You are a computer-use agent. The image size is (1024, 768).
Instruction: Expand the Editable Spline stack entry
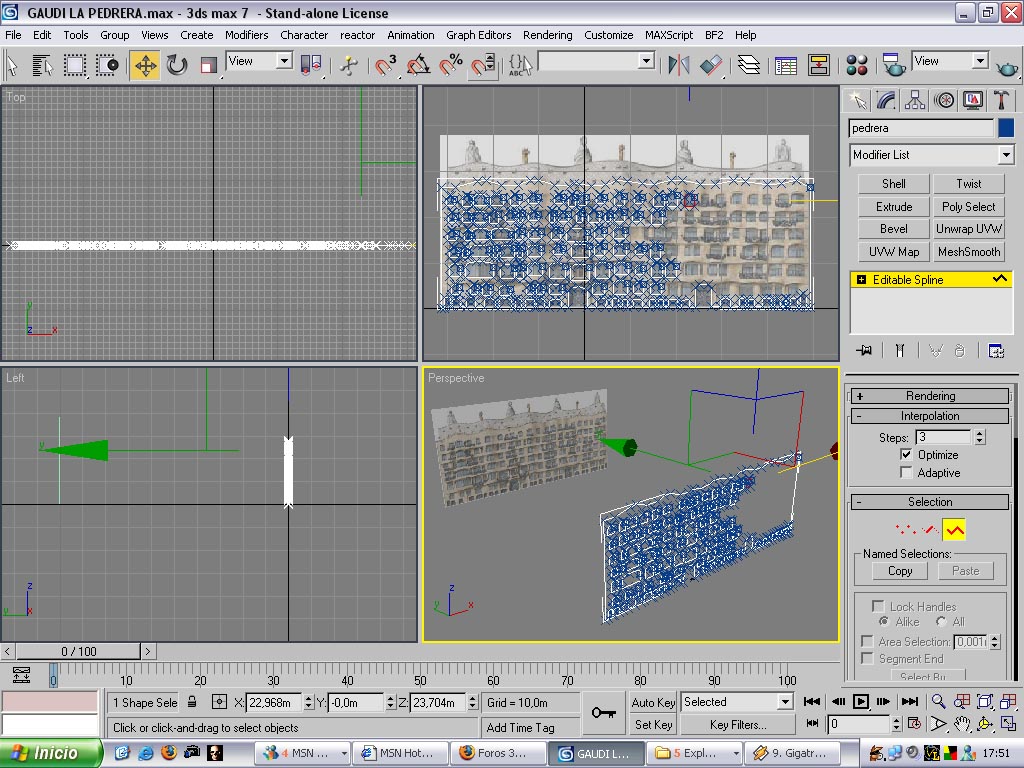point(861,280)
